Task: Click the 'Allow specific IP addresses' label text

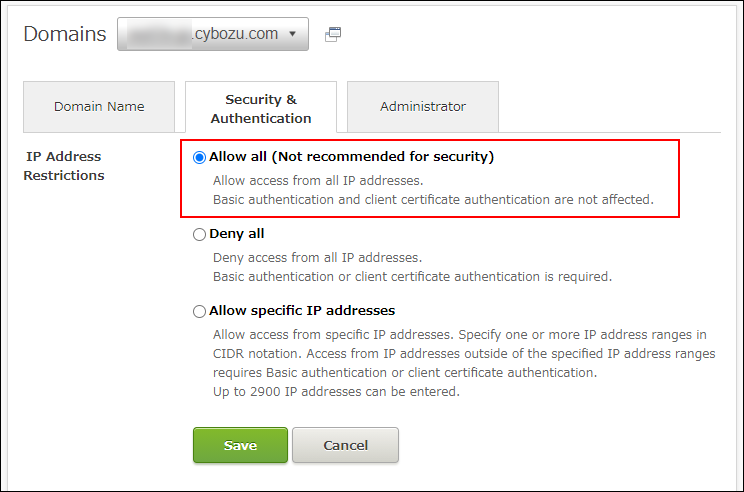Action: click(302, 311)
